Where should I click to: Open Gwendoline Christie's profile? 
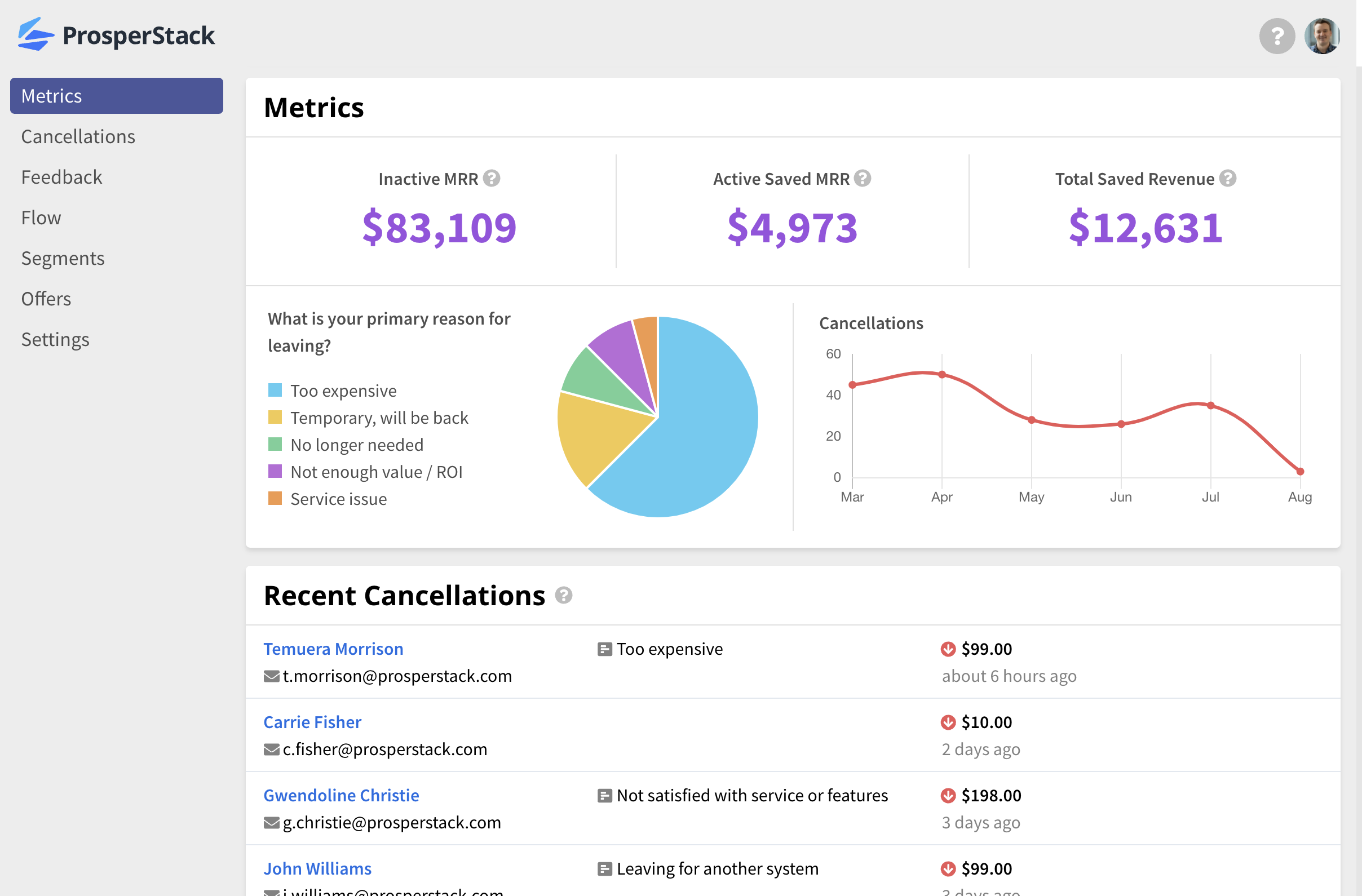pos(341,795)
